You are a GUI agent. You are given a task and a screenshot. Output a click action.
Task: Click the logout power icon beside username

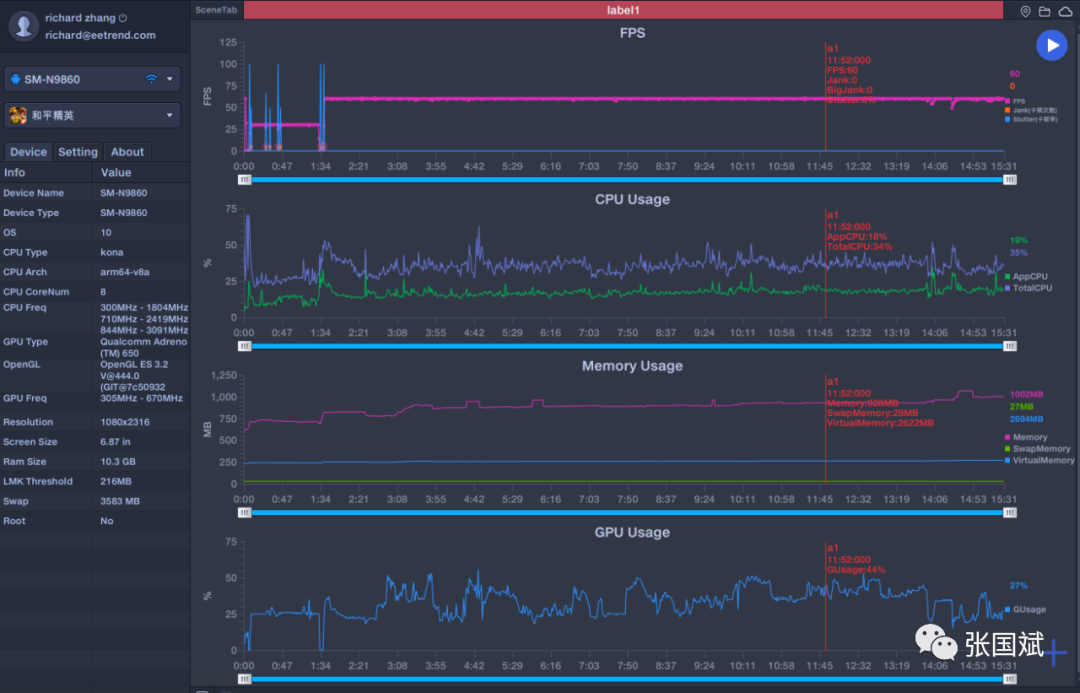(123, 18)
